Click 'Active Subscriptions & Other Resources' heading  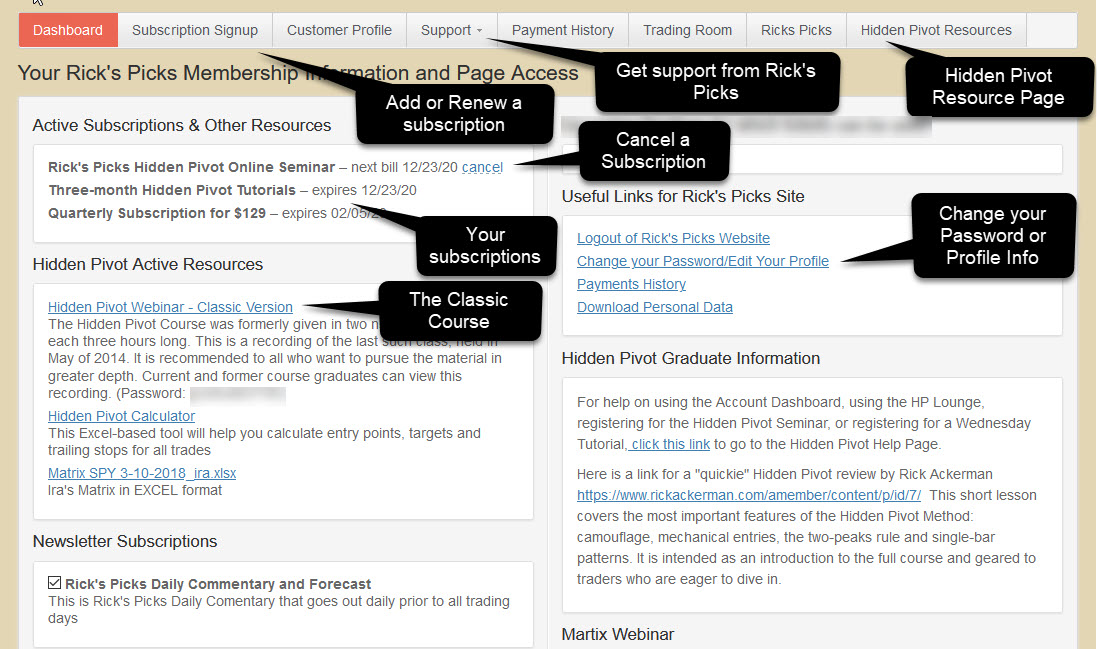coord(182,125)
